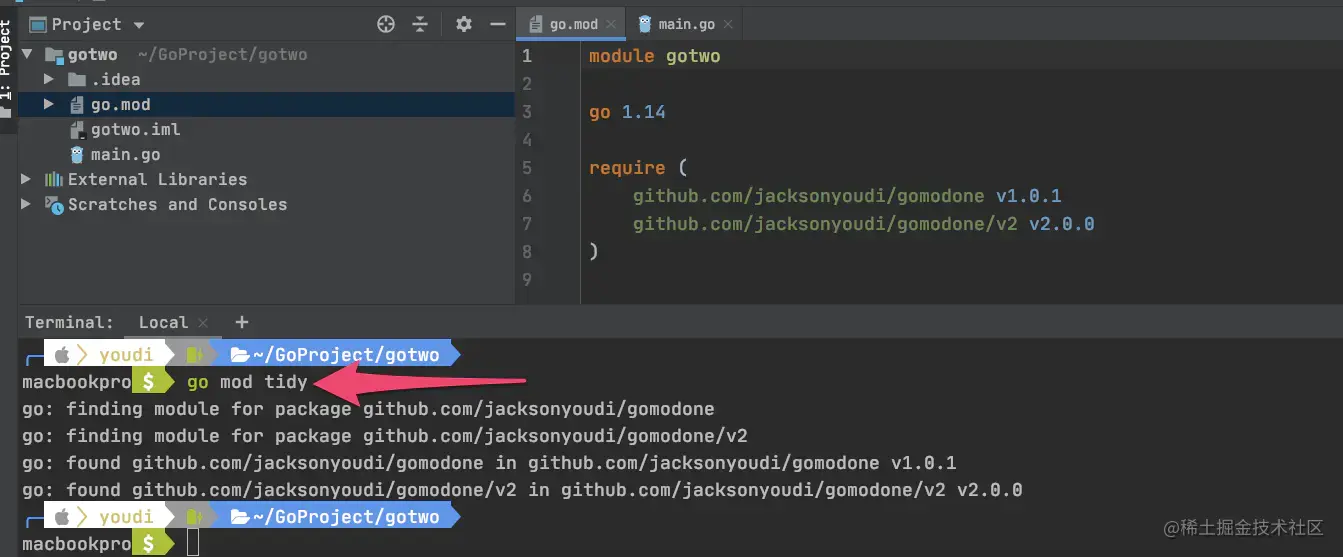Viewport: 1343px width, 557px height.
Task: Select gotwo.iml in project tree
Action: (136, 129)
